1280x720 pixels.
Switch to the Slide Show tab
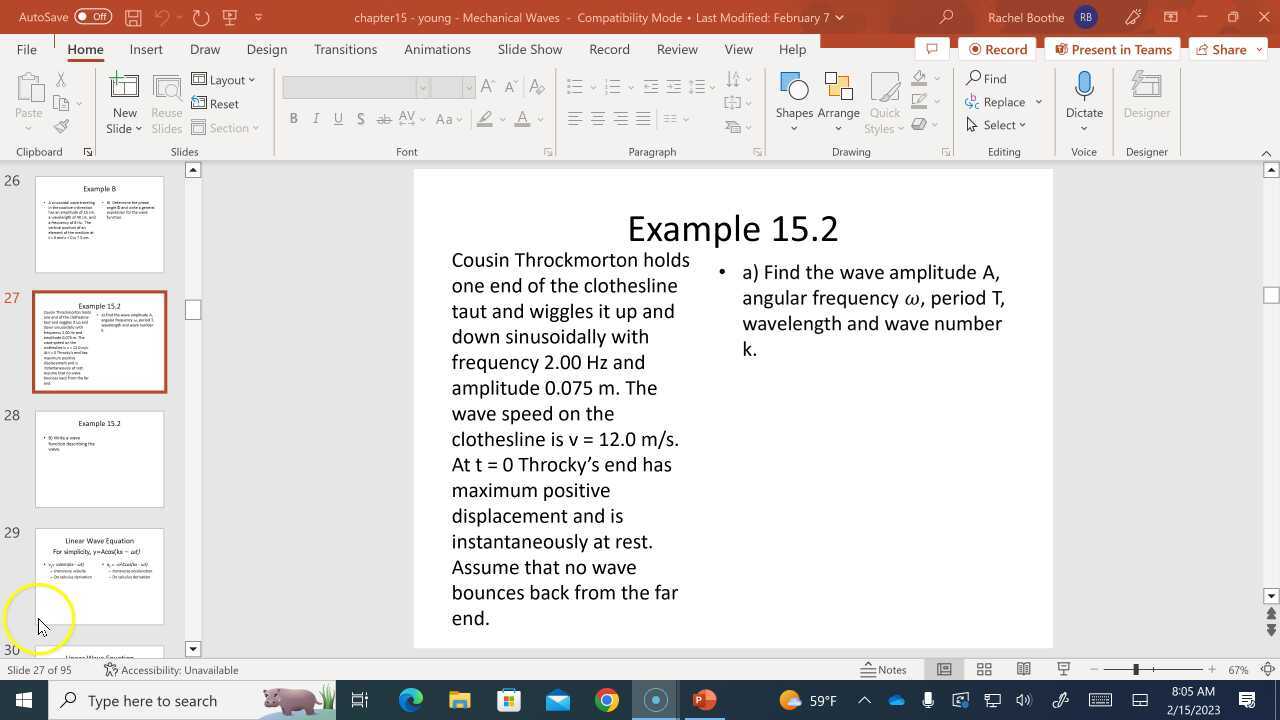coord(529,49)
